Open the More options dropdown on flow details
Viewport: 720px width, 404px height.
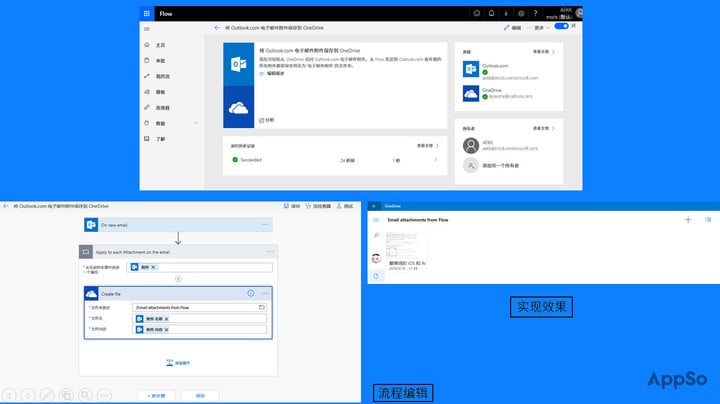539,28
